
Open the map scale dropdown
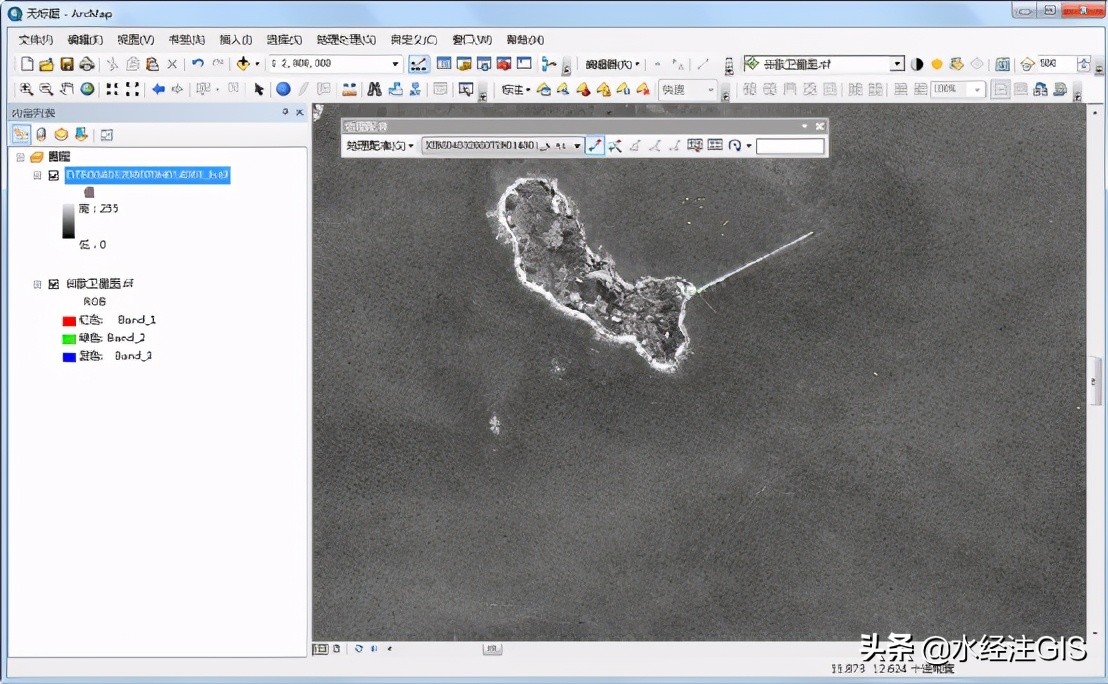tap(395, 64)
